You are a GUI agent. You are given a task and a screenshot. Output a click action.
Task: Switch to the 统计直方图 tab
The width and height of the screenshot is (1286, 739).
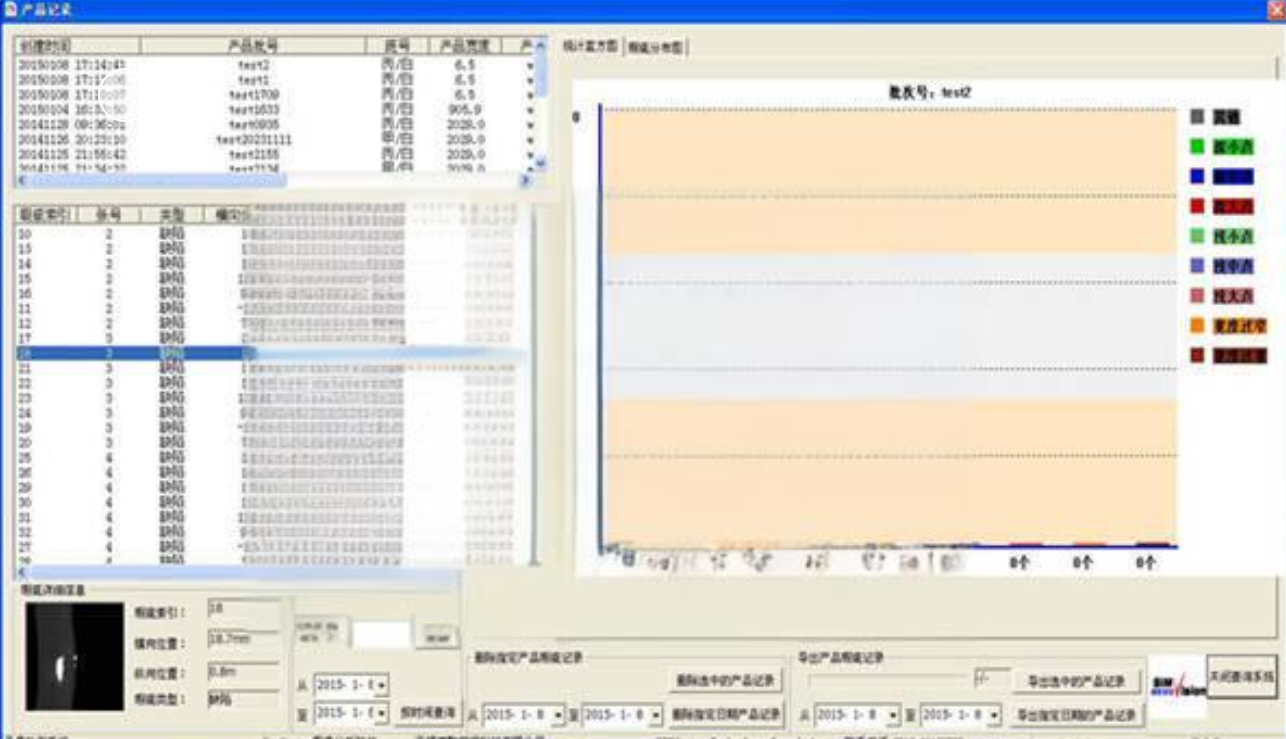point(590,47)
